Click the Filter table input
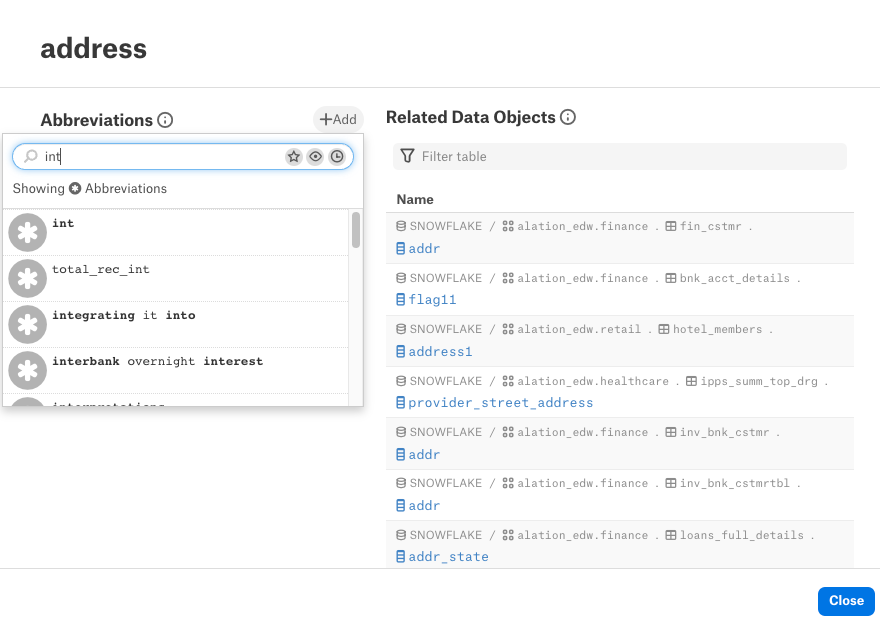 [620, 157]
